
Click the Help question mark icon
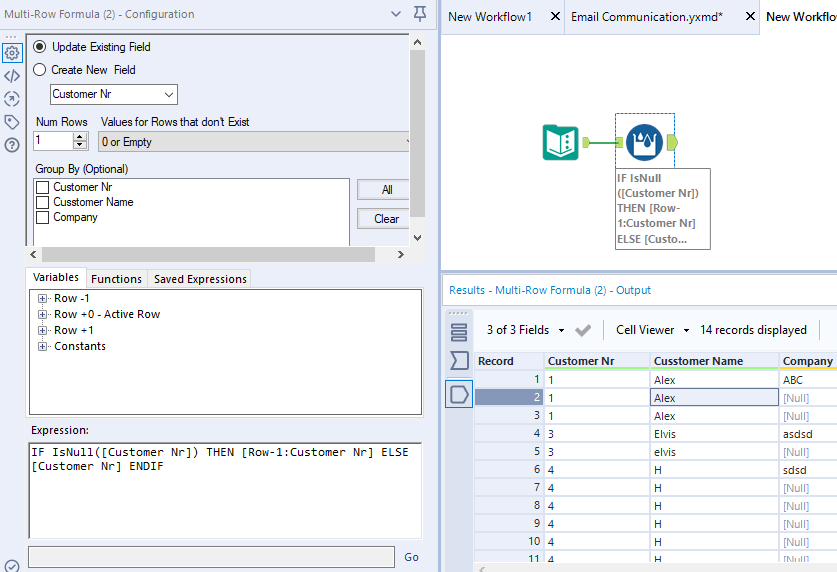(12, 145)
